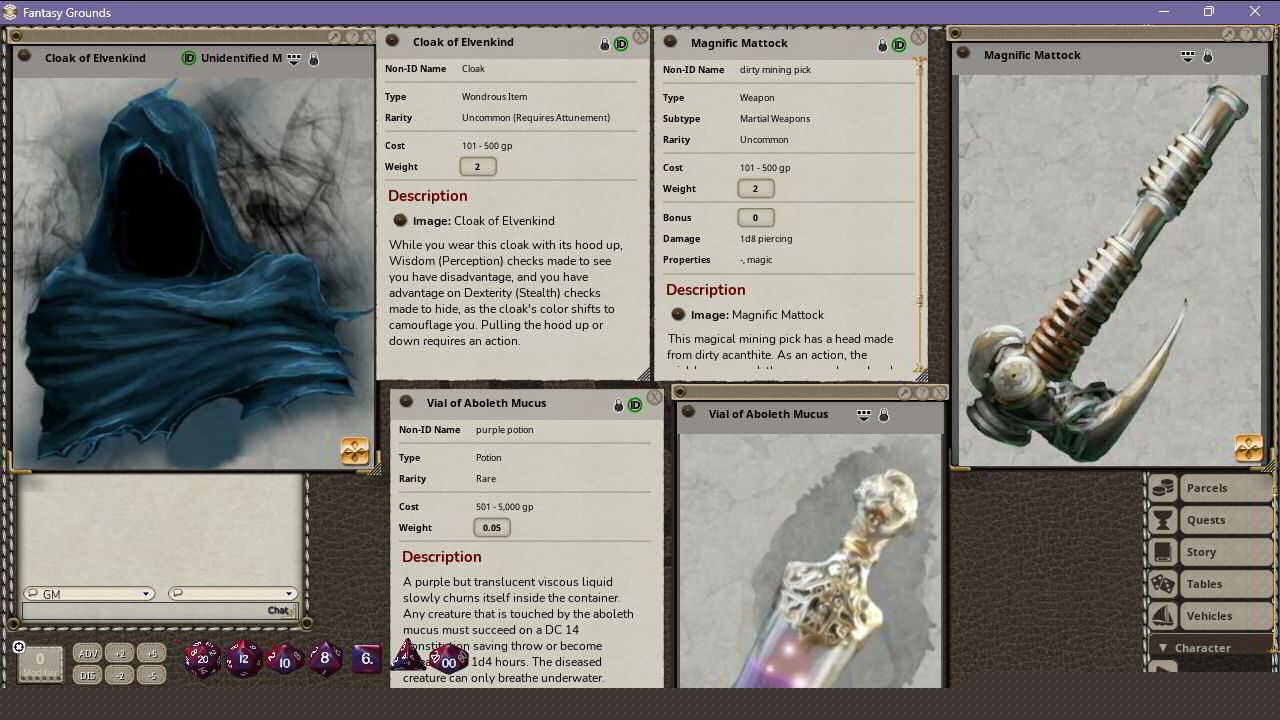Viewport: 1280px width, 720px height.
Task: Roll the d6 die
Action: tap(366, 658)
